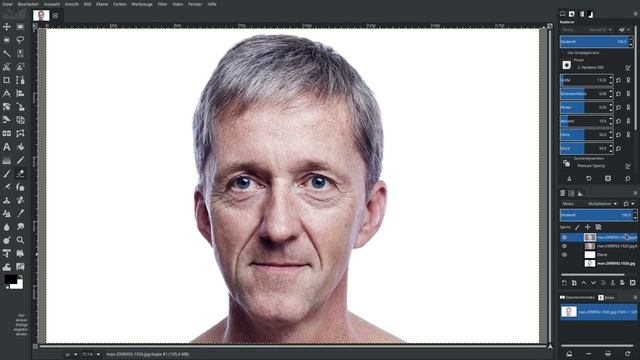Close the open image tab
Image resolution: width=640 pixels, height=360 pixels.
pos(56,16)
